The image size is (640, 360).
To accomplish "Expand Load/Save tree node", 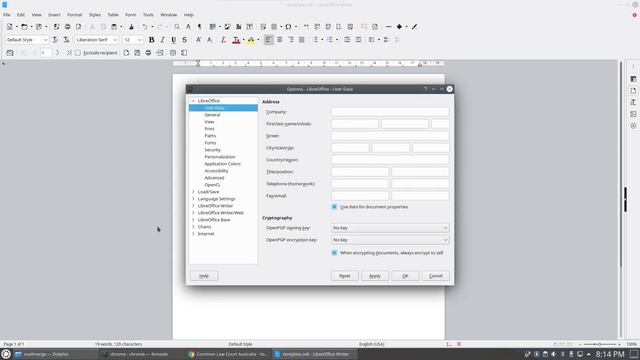I will coord(193,192).
